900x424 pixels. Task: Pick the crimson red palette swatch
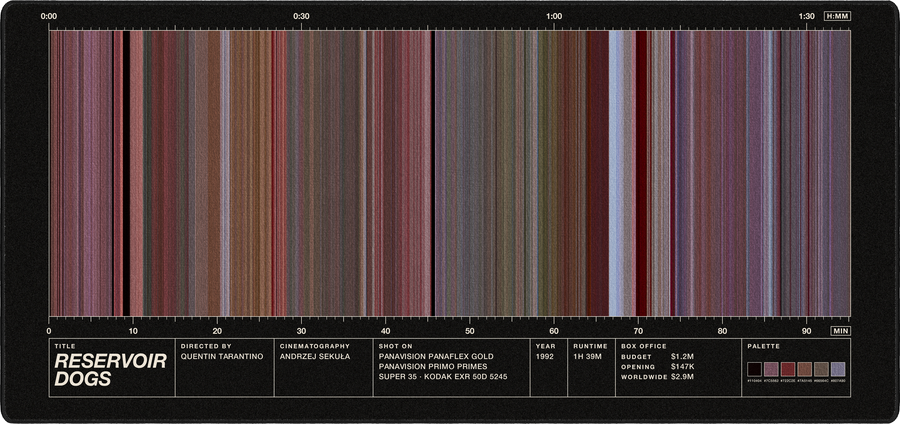coord(788,369)
